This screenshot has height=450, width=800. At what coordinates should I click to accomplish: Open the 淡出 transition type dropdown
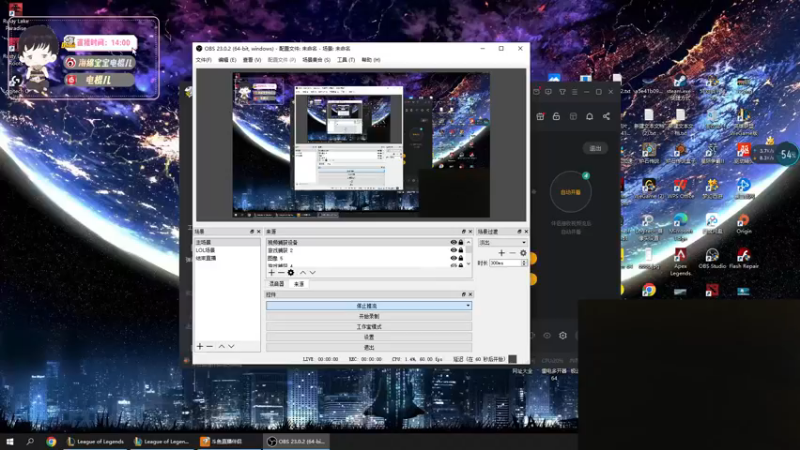(x=502, y=242)
